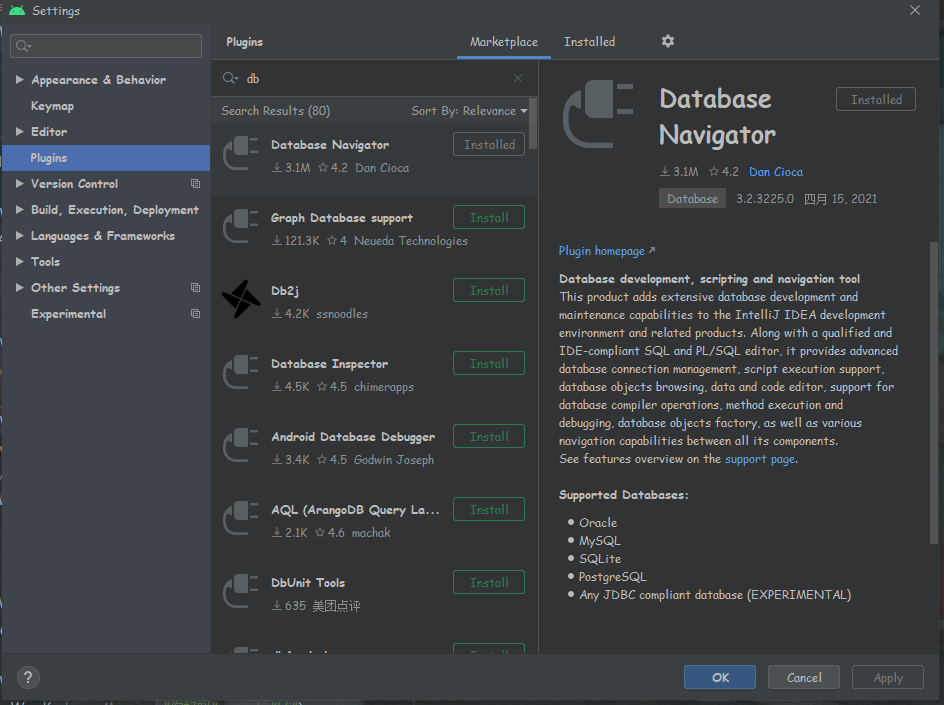Select 'DbUnit Tools' result name
944x705 pixels.
(x=308, y=582)
